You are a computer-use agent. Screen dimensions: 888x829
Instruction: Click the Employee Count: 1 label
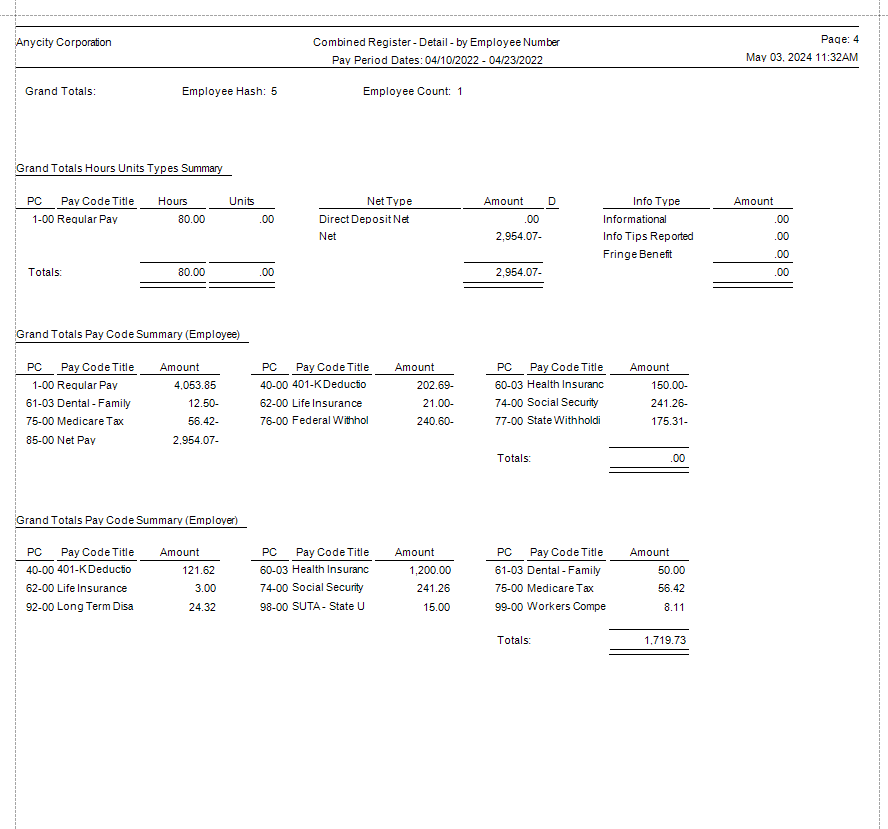[412, 92]
